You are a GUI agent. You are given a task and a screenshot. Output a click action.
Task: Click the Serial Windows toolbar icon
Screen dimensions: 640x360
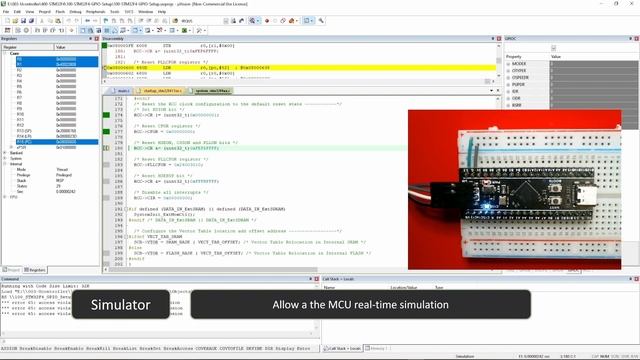pyautogui.click(x=147, y=30)
